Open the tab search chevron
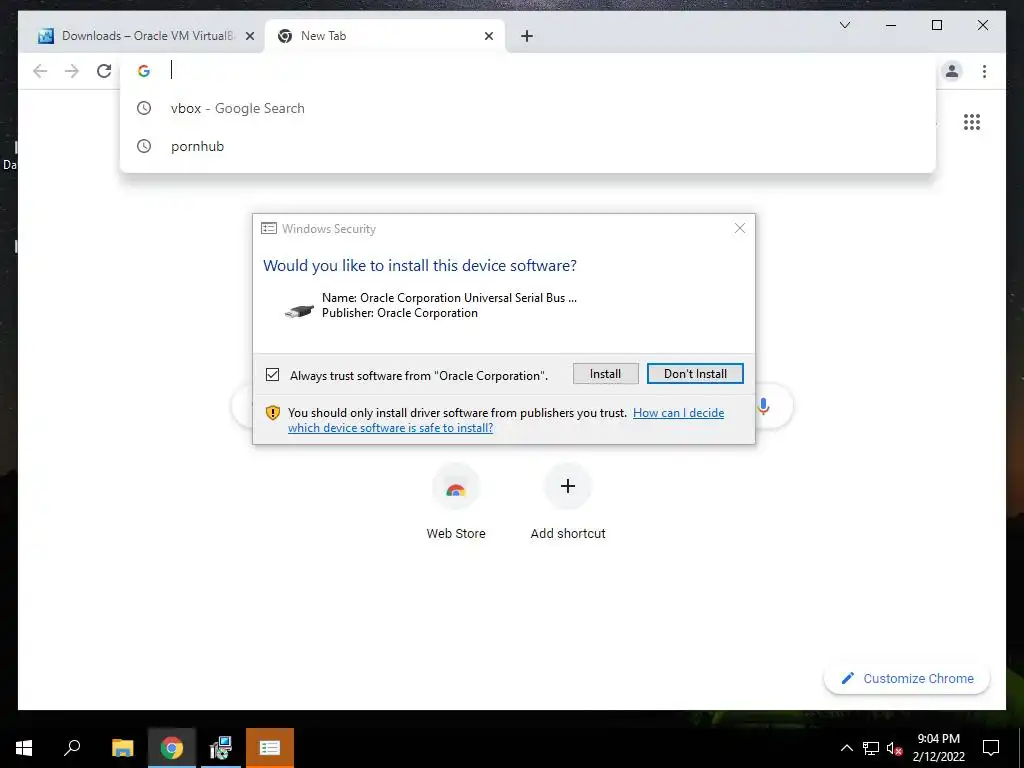Image resolution: width=1024 pixels, height=768 pixels. coord(844,25)
